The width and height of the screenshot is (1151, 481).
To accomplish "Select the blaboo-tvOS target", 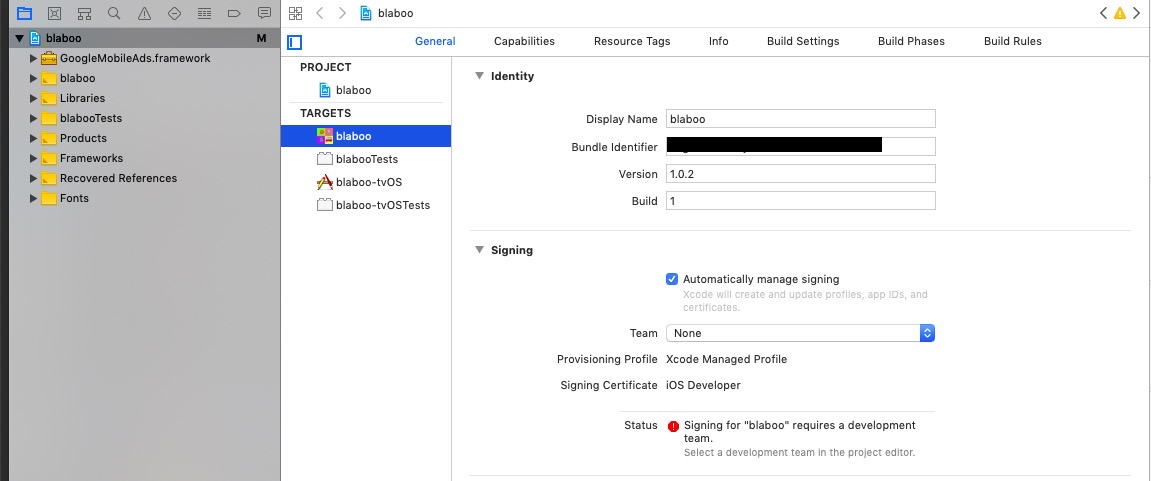I will tap(366, 182).
